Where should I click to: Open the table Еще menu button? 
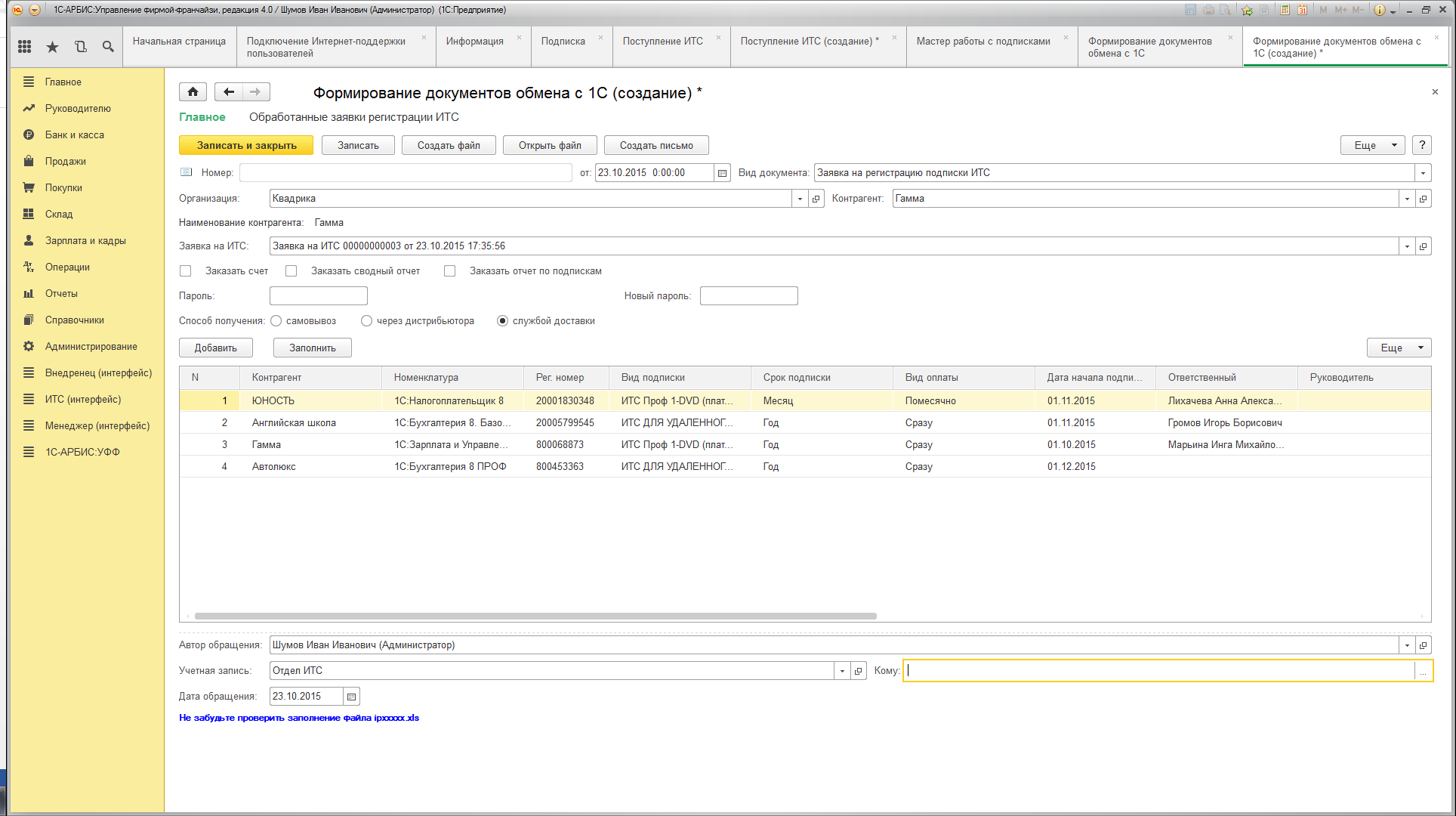(x=1399, y=348)
